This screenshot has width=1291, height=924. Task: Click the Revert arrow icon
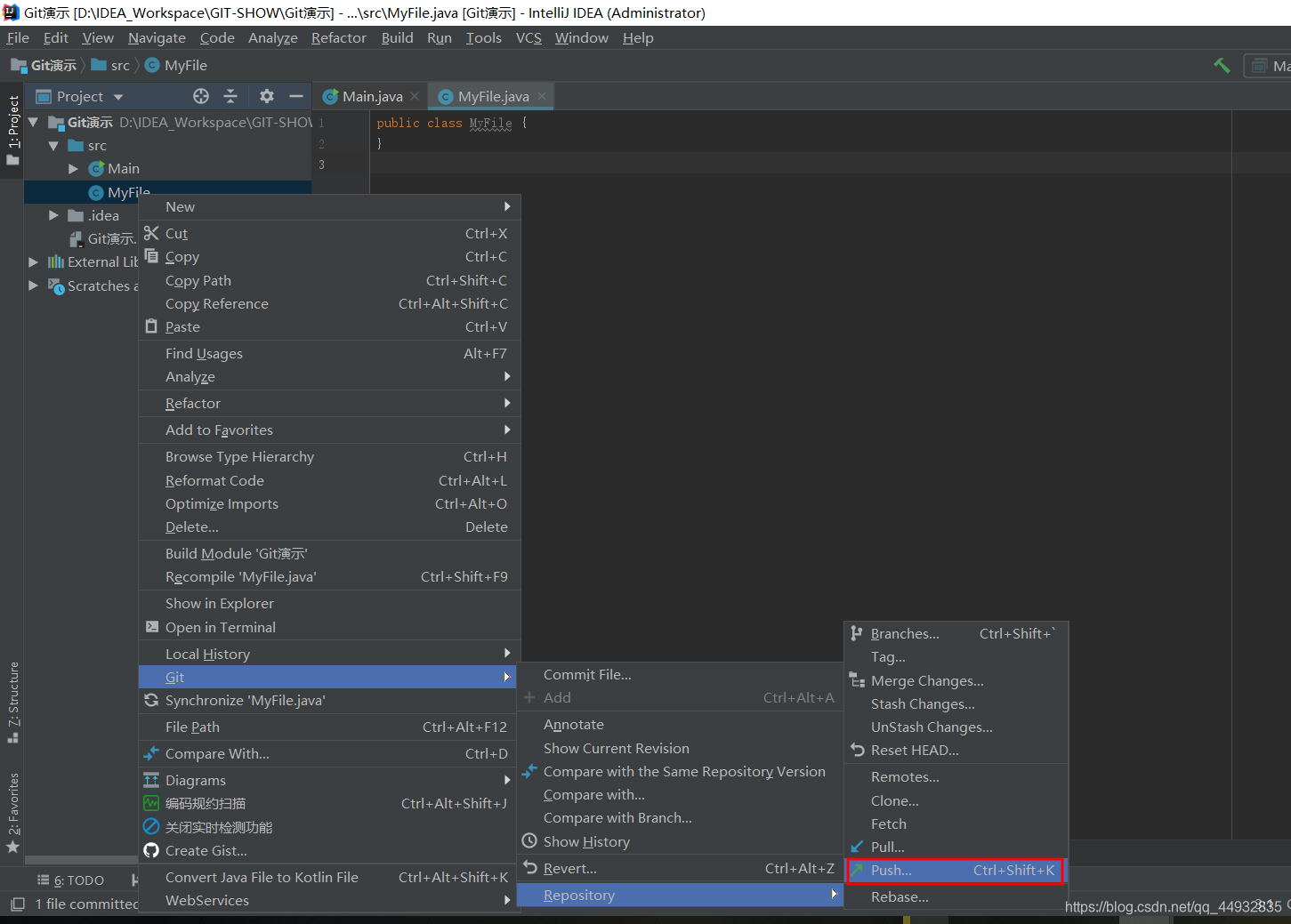tap(530, 867)
